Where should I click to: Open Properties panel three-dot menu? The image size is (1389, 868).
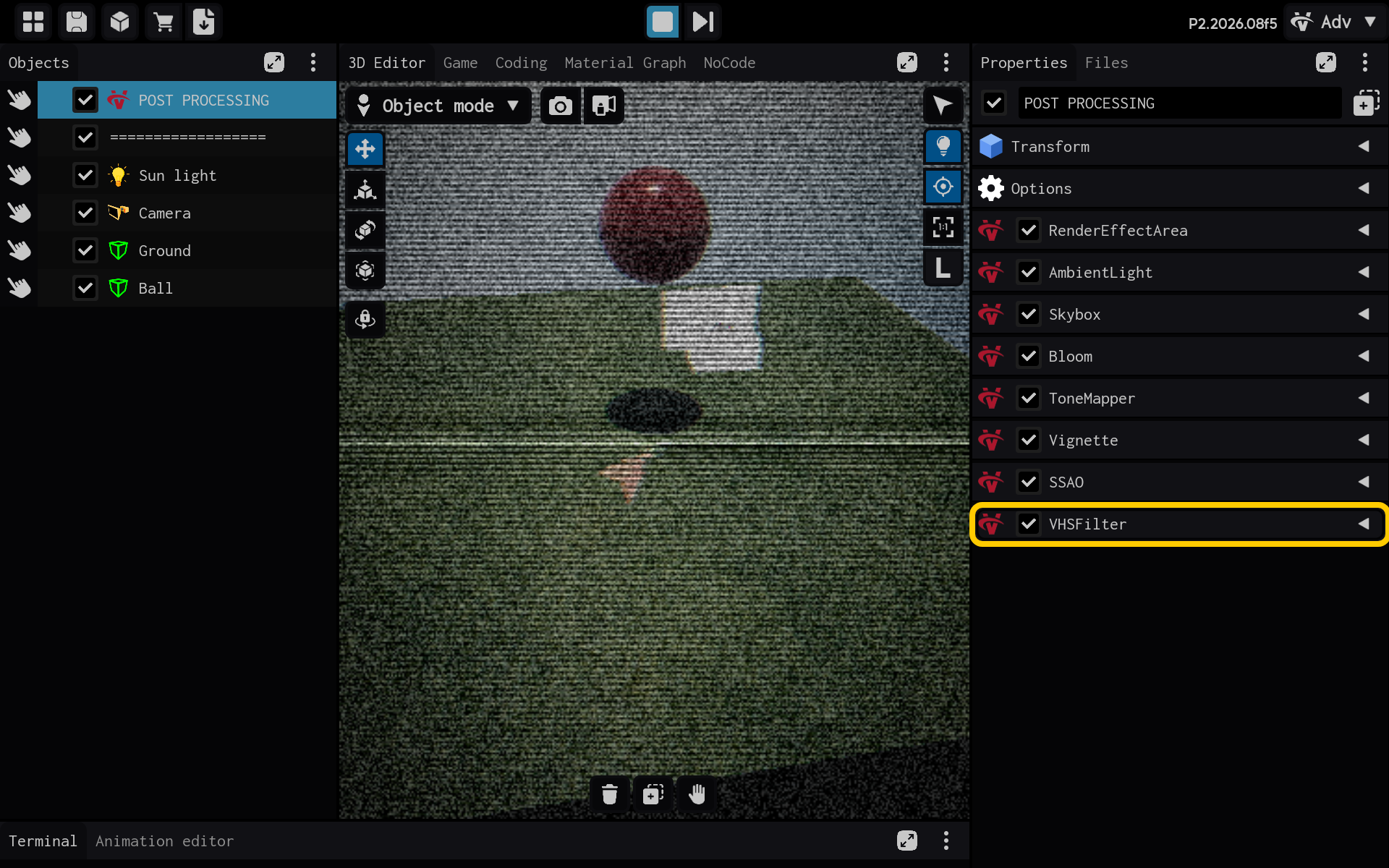[1365, 62]
